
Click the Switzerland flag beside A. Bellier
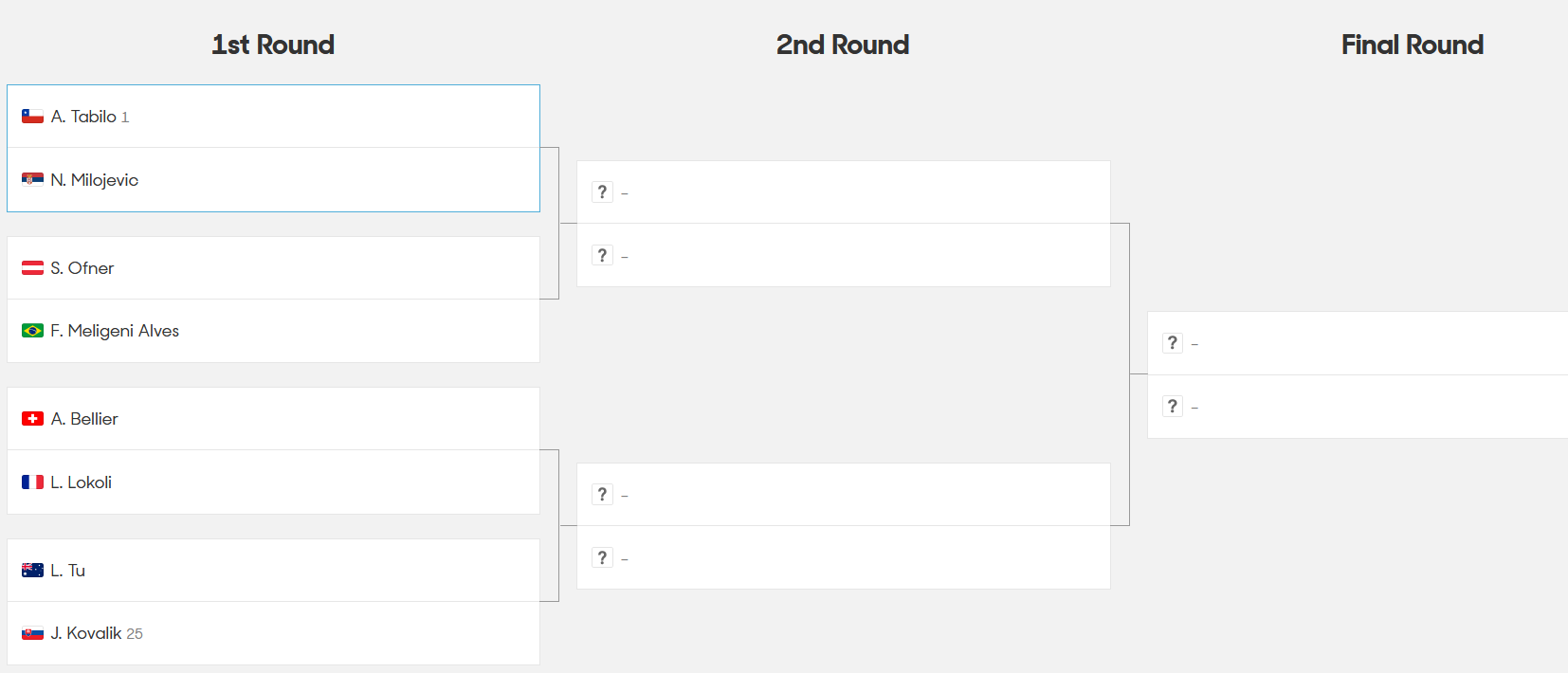[32, 419]
